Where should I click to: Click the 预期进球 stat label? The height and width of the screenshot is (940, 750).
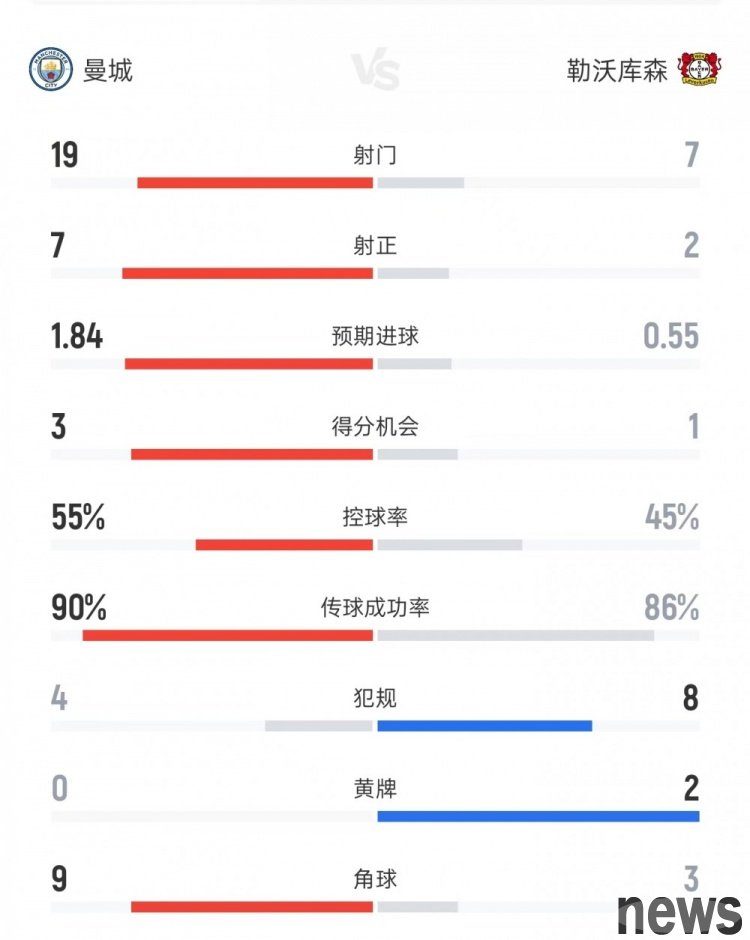click(375, 336)
